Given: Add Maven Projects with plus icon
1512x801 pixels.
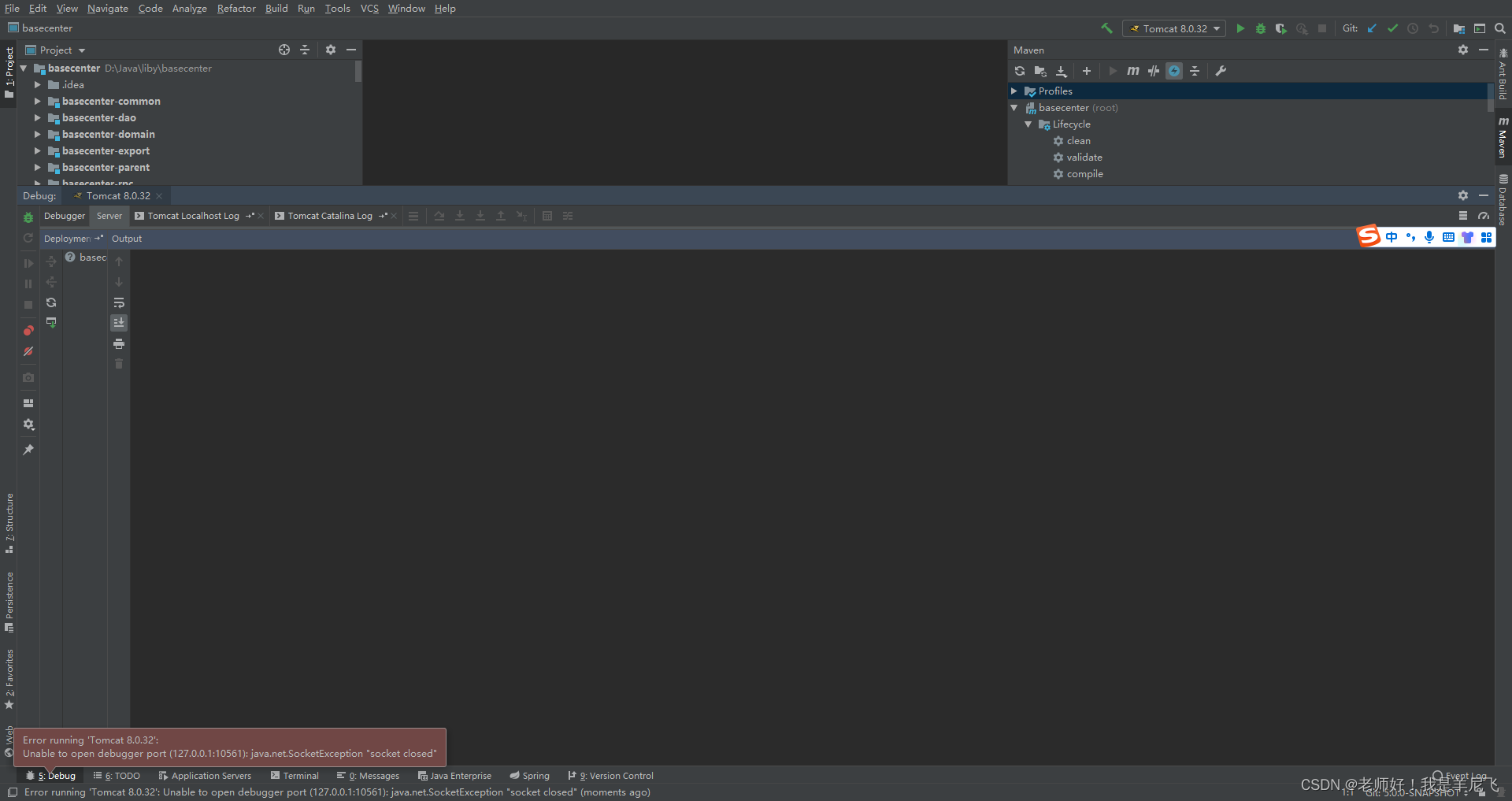Looking at the screenshot, I should pyautogui.click(x=1087, y=71).
